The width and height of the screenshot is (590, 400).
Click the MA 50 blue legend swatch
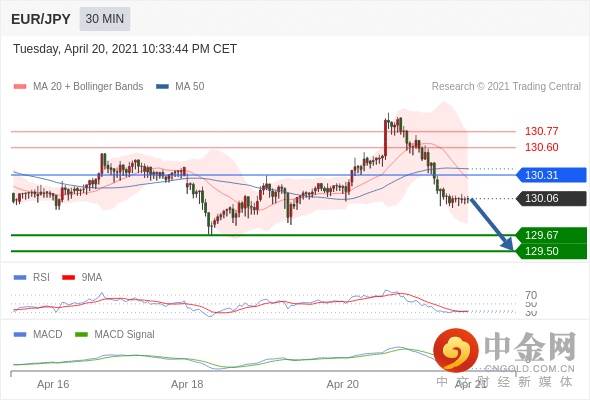point(162,87)
